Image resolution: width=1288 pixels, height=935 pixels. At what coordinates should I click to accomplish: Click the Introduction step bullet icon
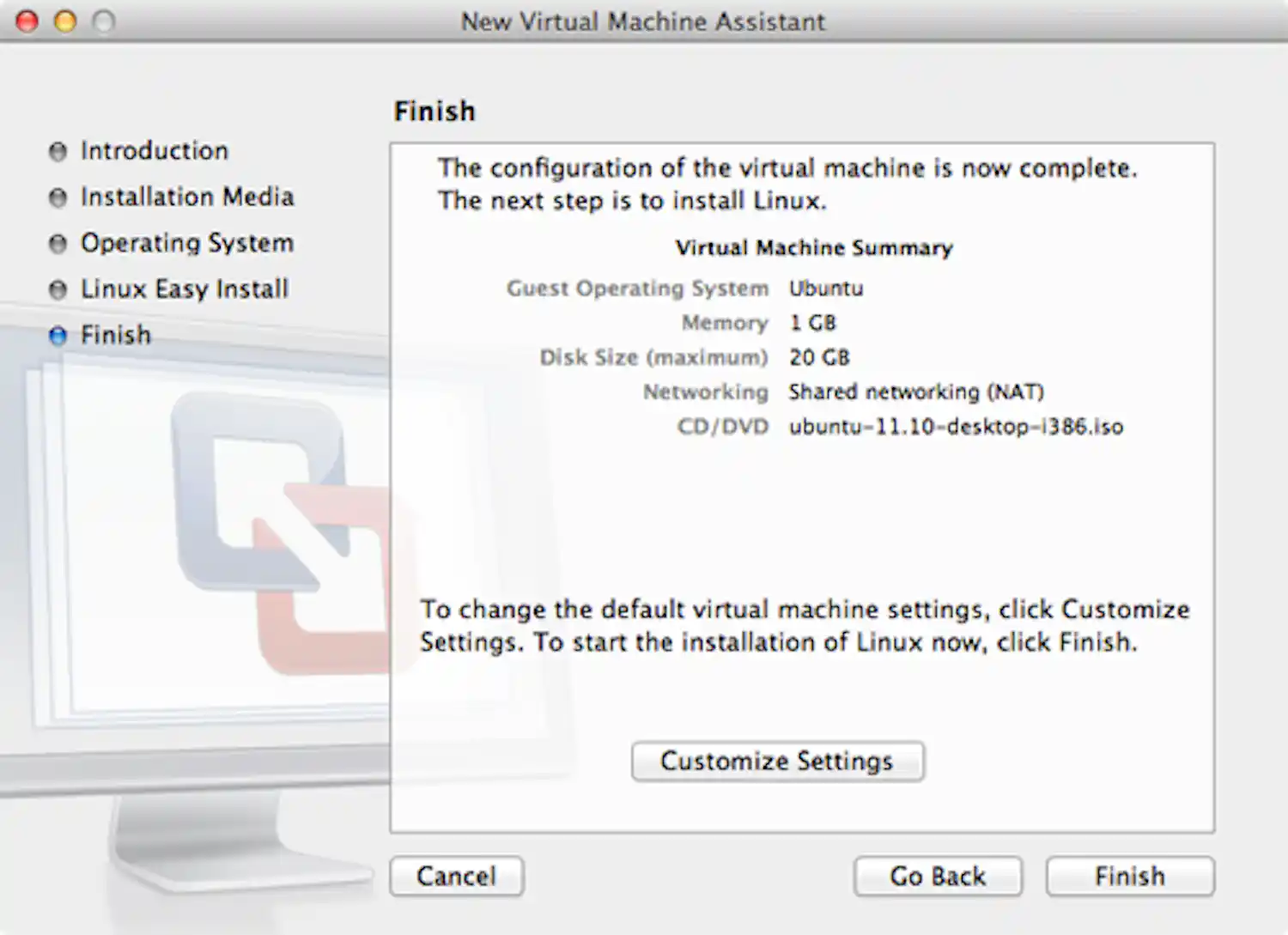pyautogui.click(x=58, y=152)
